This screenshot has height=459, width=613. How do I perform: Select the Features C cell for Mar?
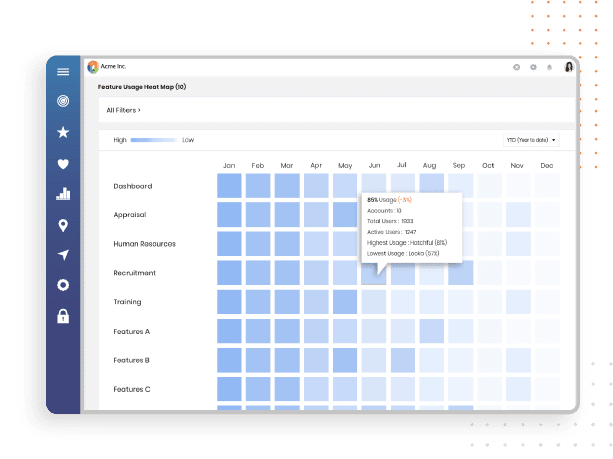click(x=287, y=389)
